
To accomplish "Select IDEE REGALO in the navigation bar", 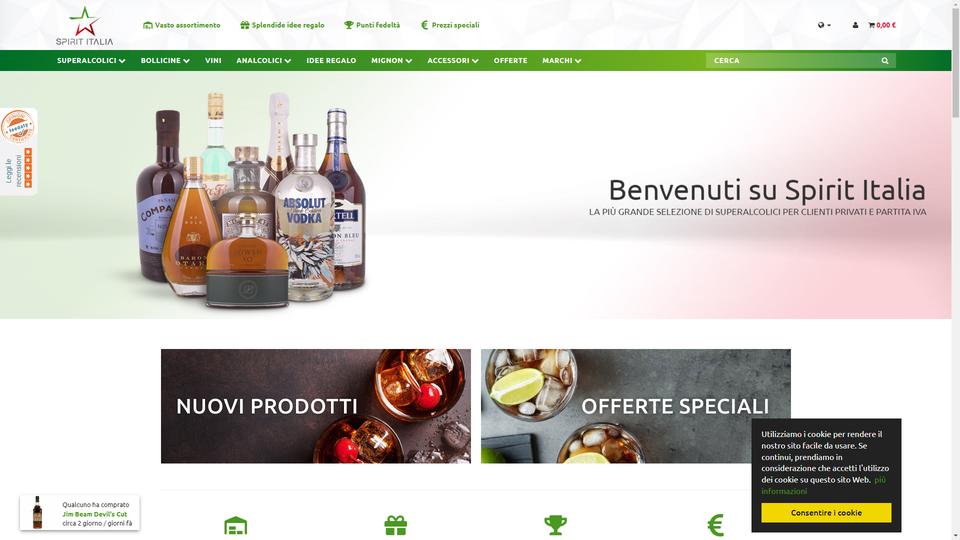I will 331,61.
